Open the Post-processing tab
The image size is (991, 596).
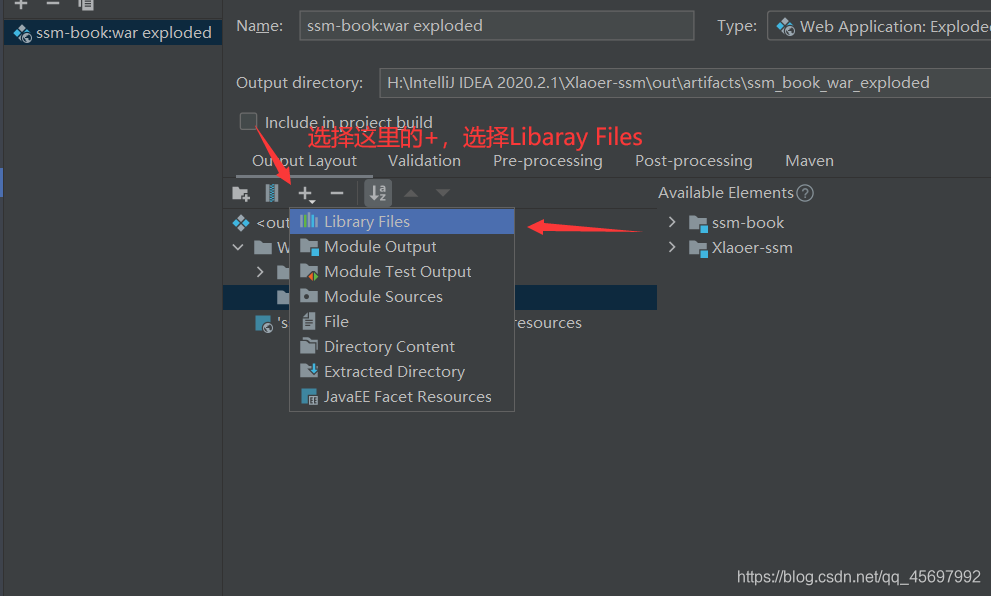pyautogui.click(x=693, y=161)
